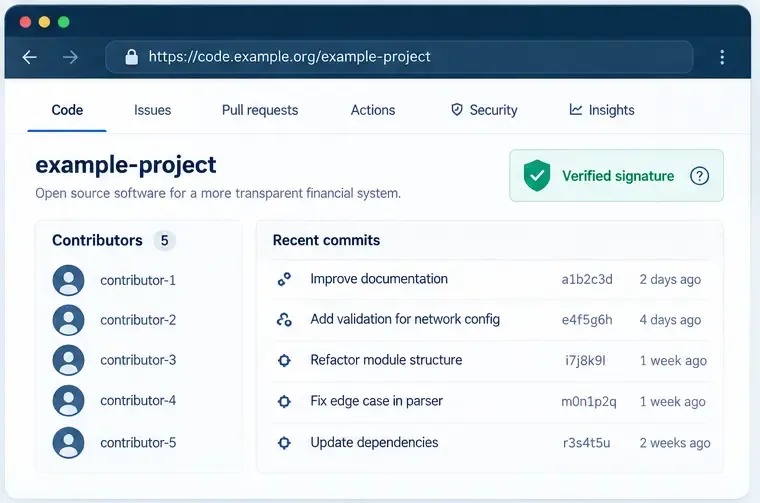
Task: Click commit hash a1b2c3d
Action: (x=587, y=280)
